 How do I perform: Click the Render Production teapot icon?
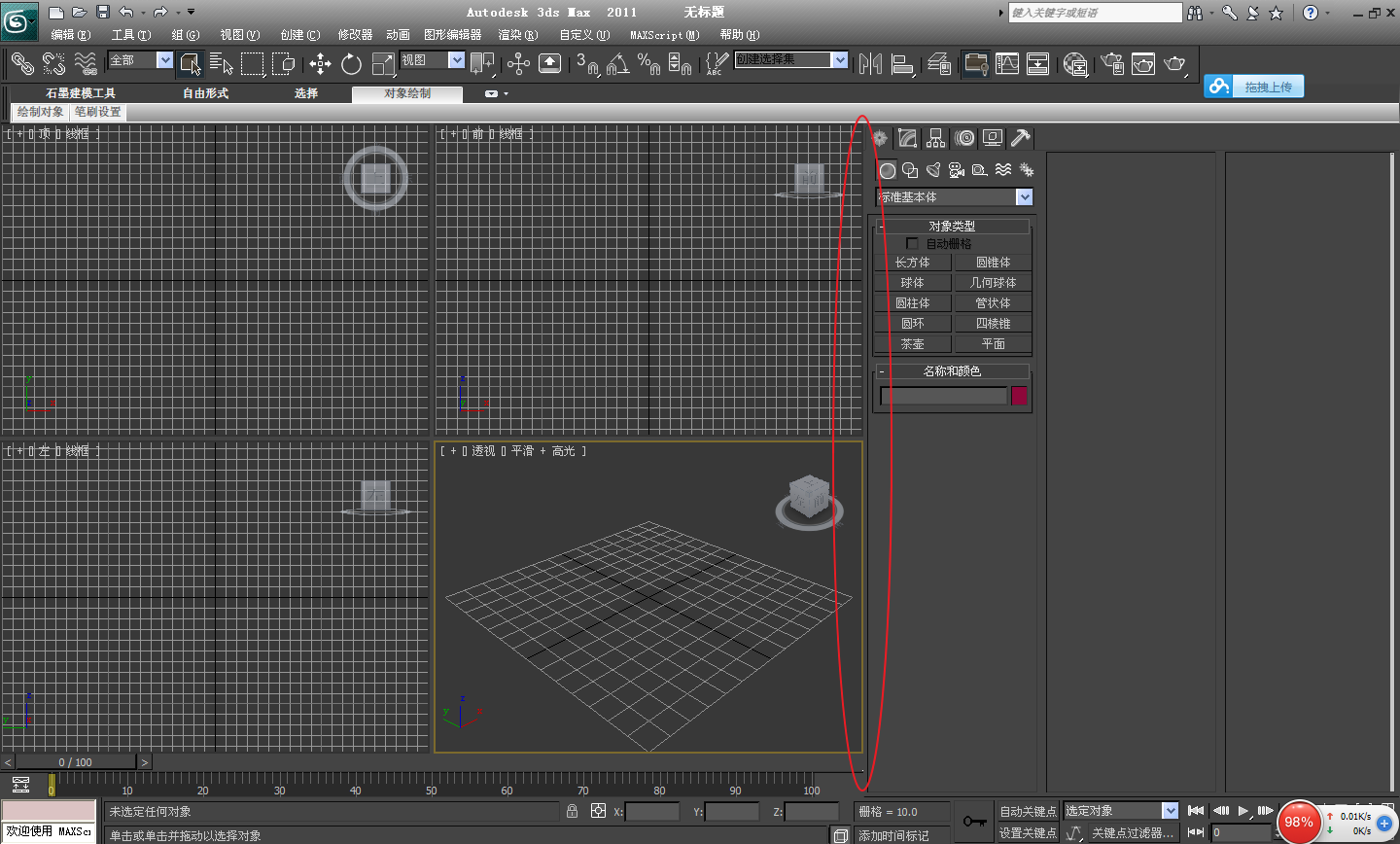1175,64
